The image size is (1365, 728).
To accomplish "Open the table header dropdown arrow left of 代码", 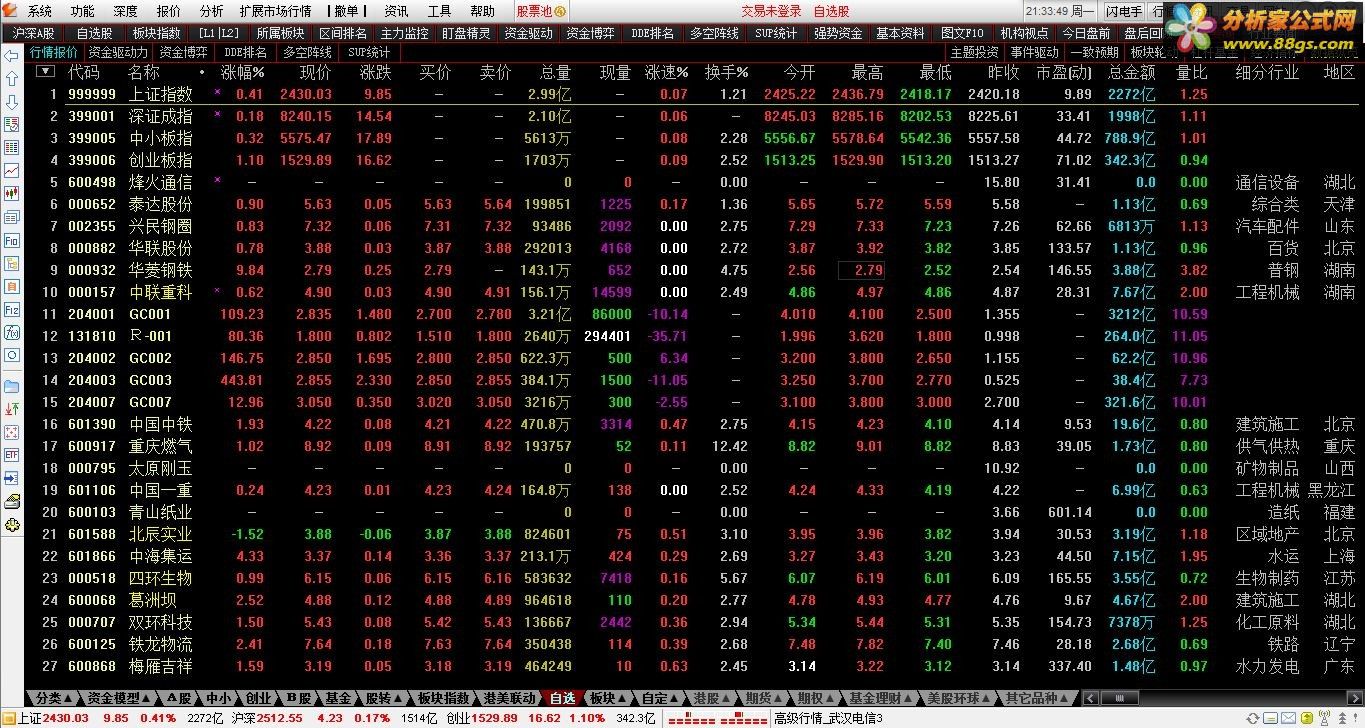I will (x=46, y=72).
